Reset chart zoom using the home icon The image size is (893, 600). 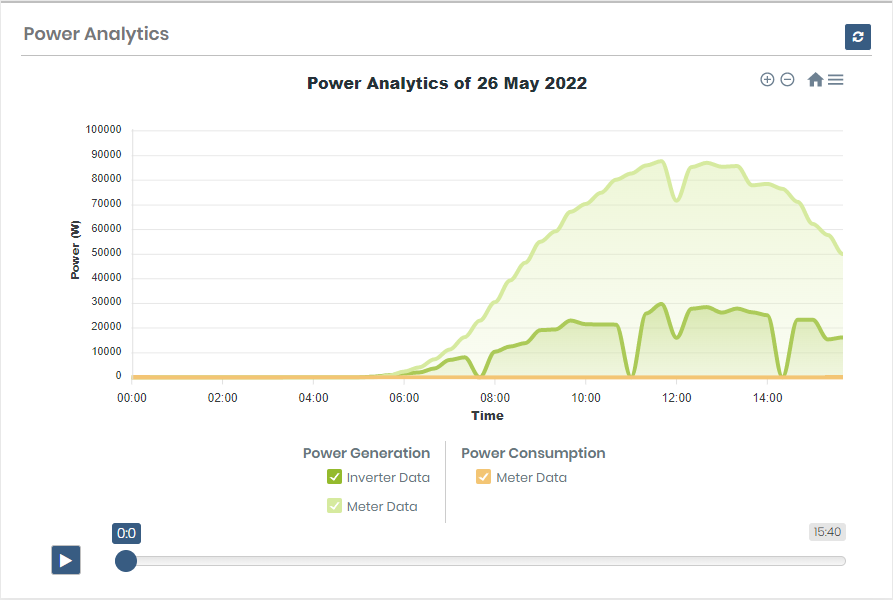click(815, 80)
